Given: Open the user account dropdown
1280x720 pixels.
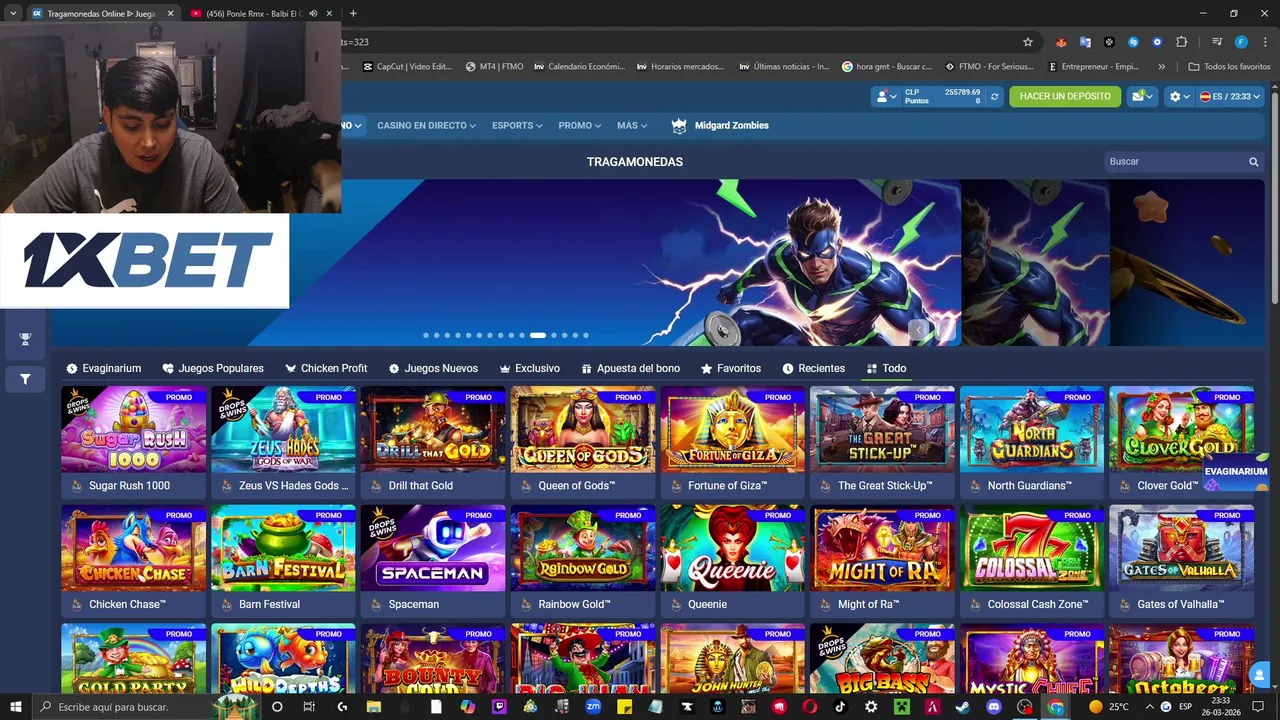Looking at the screenshot, I should [x=886, y=96].
